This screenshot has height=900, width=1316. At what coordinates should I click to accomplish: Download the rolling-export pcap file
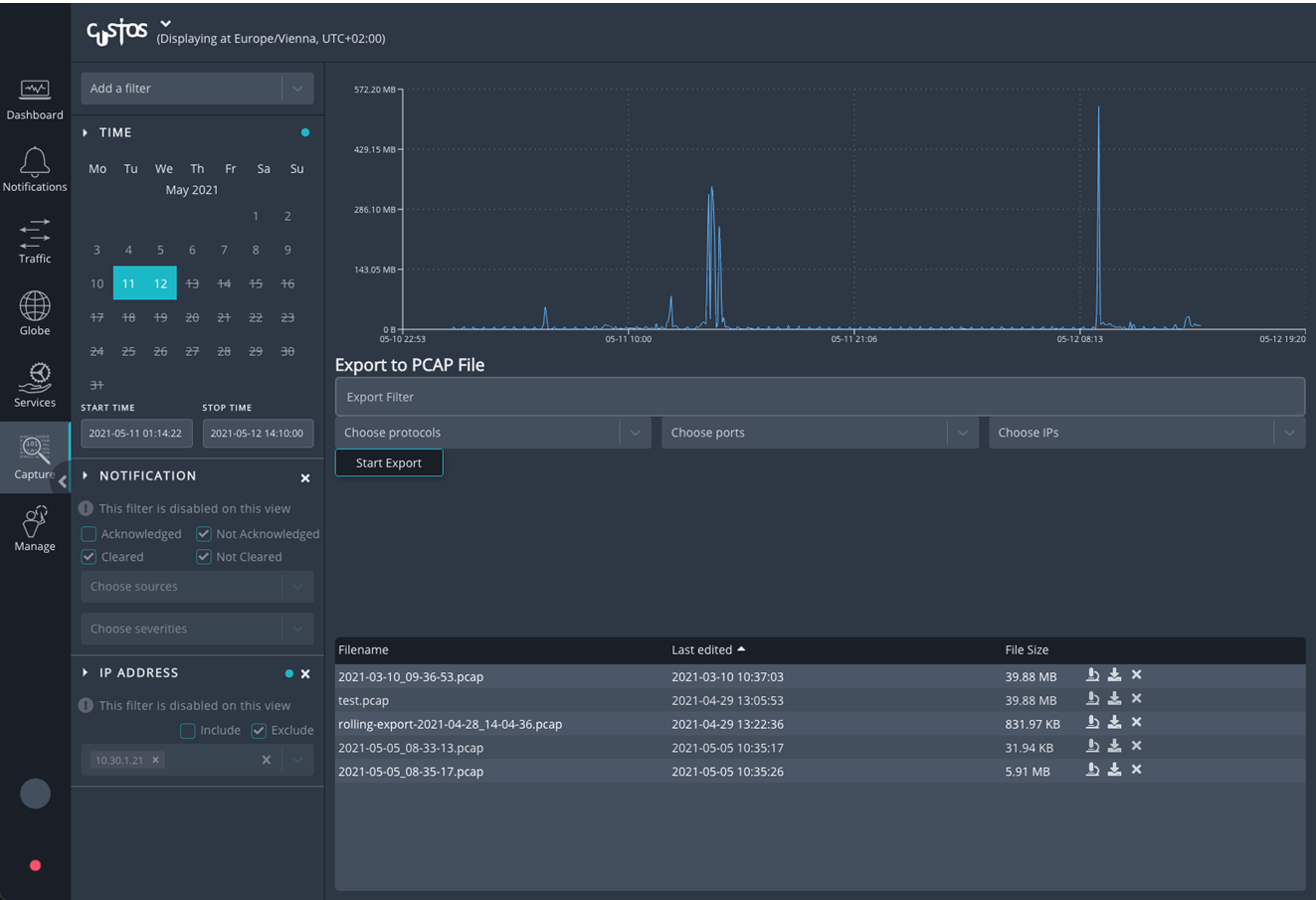tap(1114, 723)
